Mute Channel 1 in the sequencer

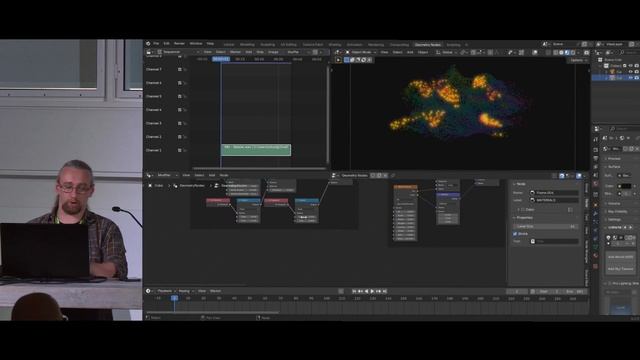point(180,150)
